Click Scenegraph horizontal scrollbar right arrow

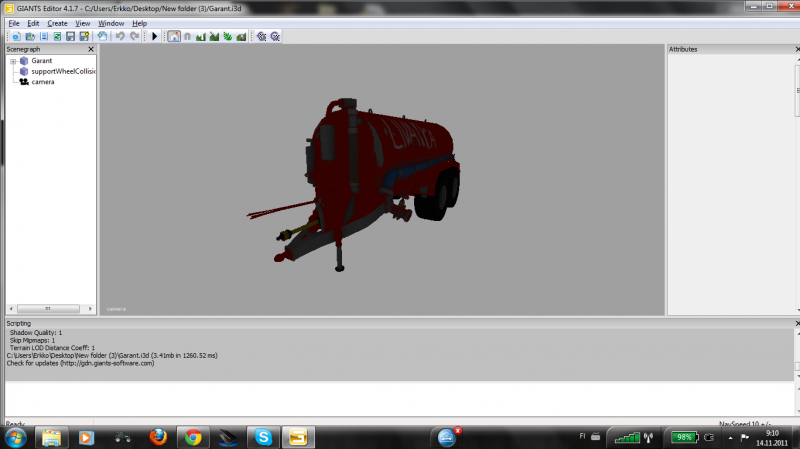90,309
